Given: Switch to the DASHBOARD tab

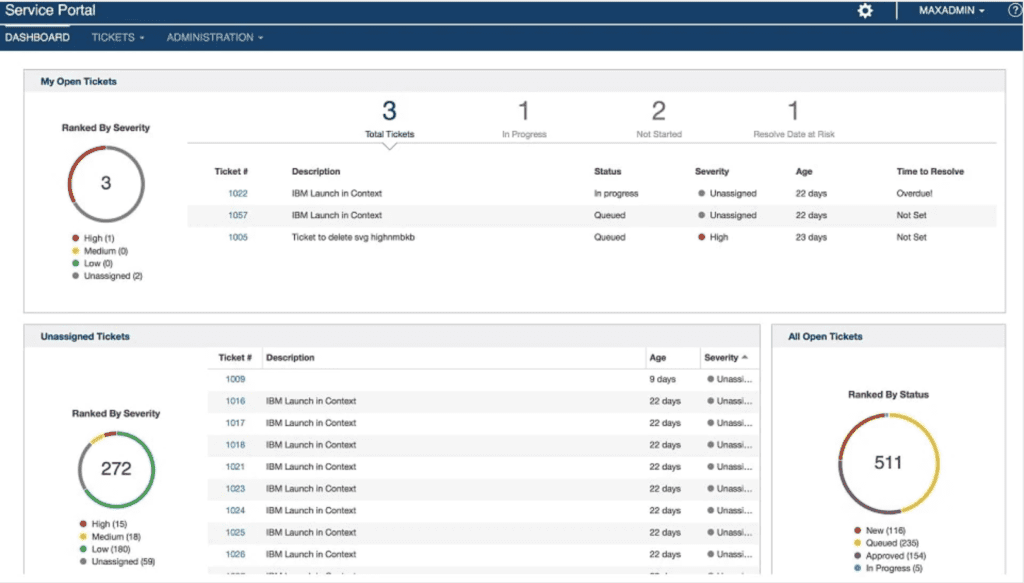Looking at the screenshot, I should tap(37, 36).
